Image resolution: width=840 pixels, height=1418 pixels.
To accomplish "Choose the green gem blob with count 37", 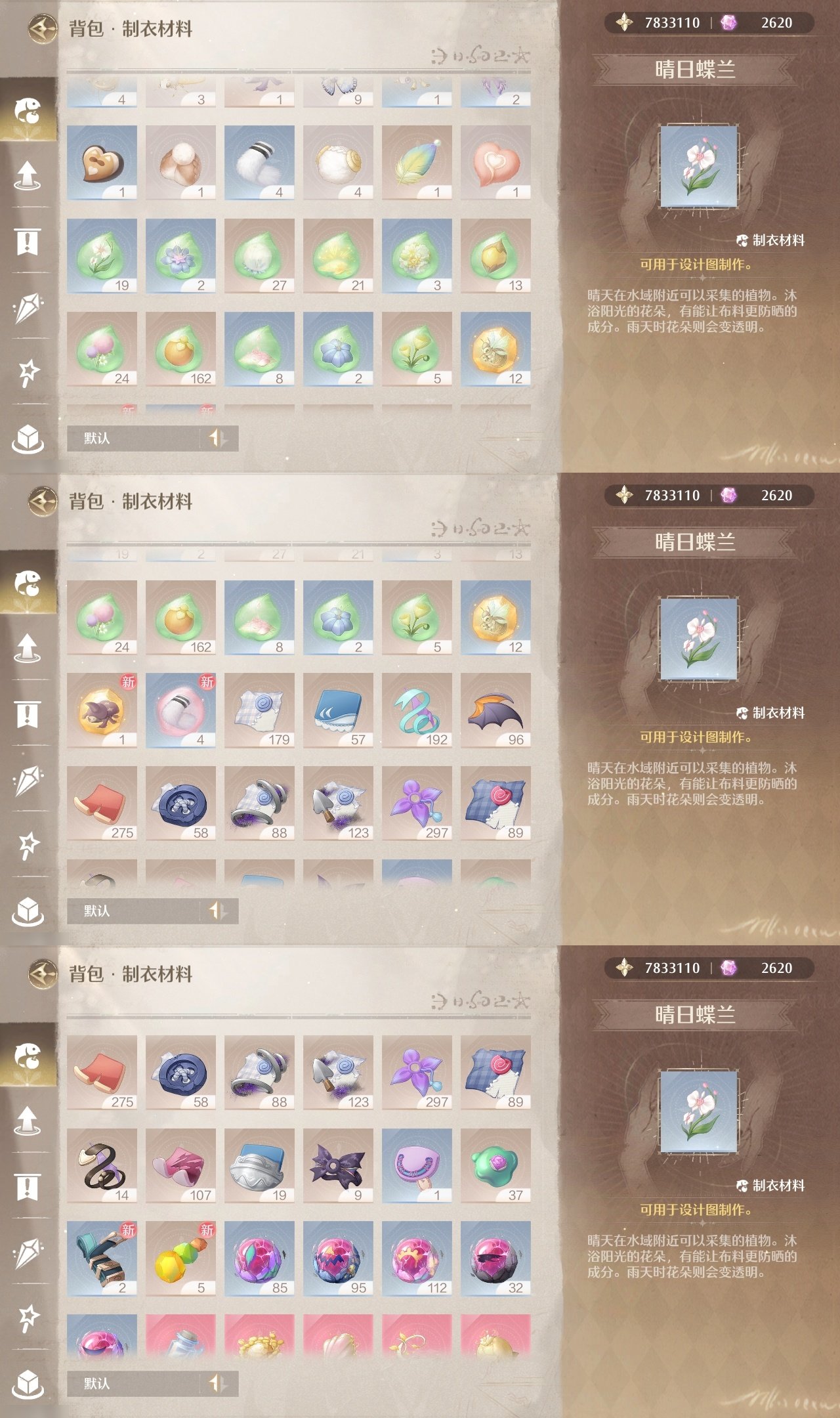I will 495,1166.
